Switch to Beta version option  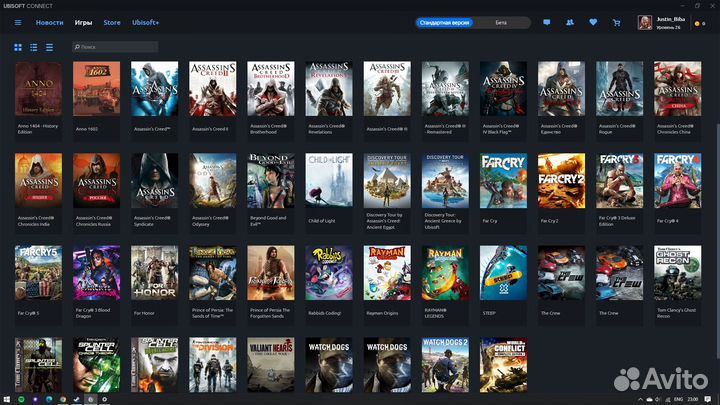click(501, 22)
